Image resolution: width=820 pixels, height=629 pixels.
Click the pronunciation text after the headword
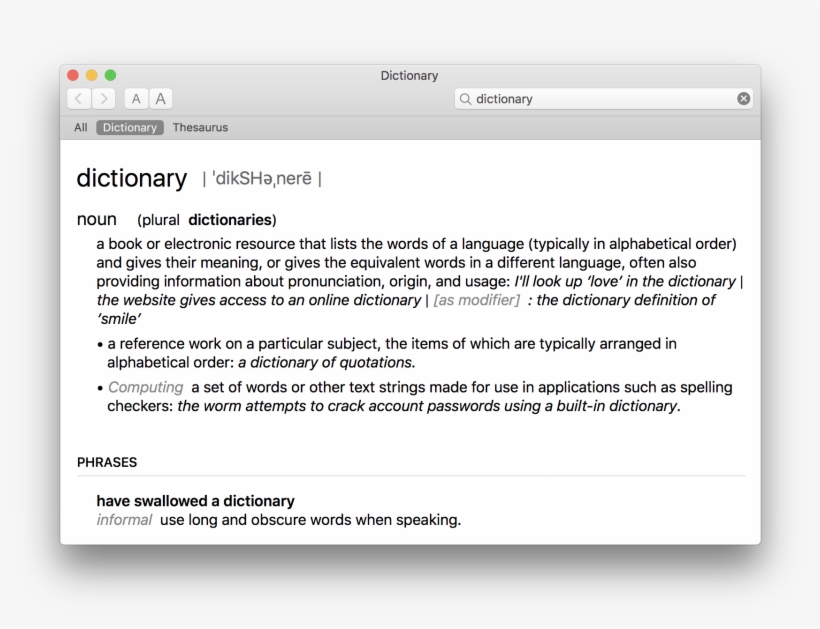[x=262, y=180]
